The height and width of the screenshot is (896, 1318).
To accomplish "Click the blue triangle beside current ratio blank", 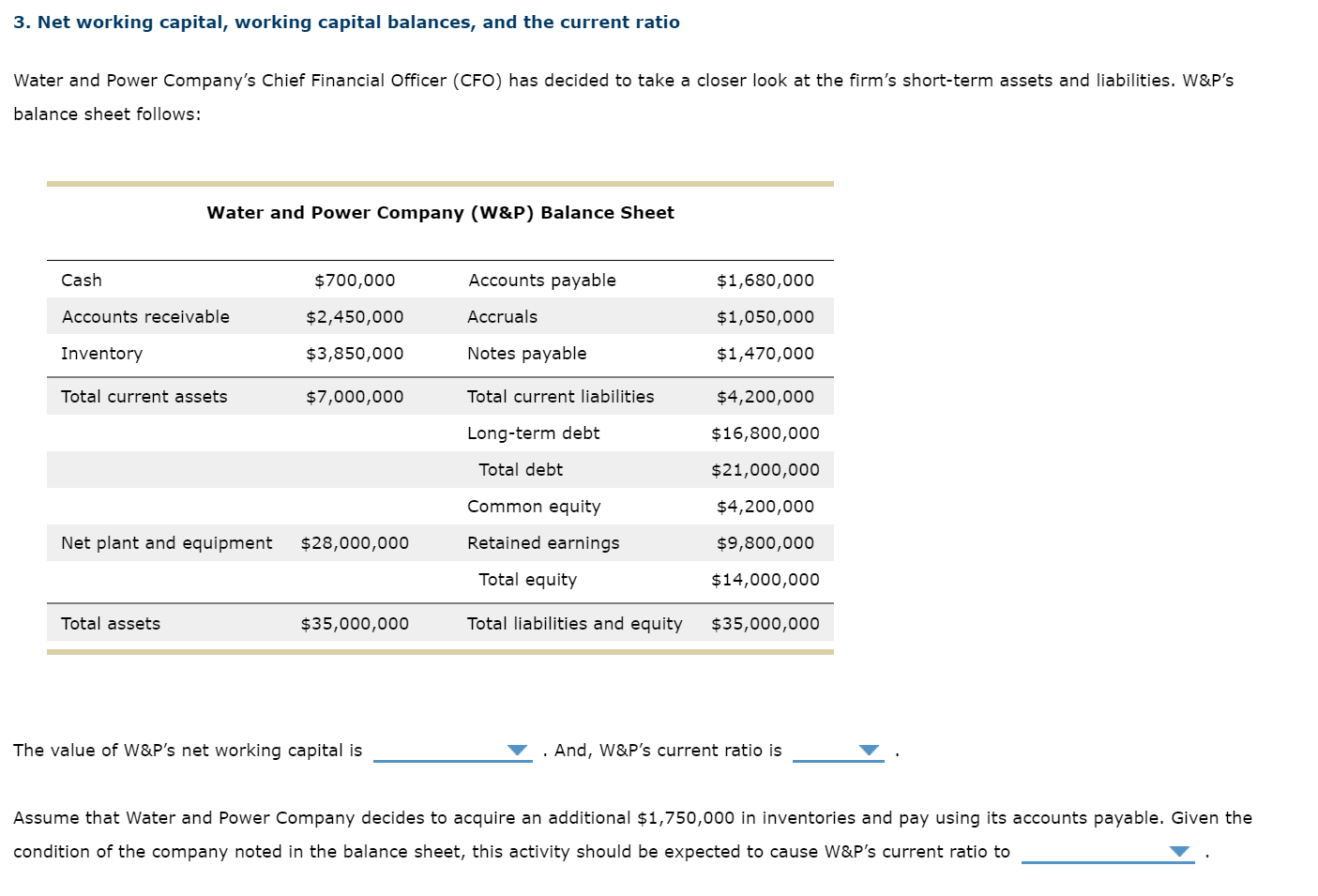I will pos(866,750).
